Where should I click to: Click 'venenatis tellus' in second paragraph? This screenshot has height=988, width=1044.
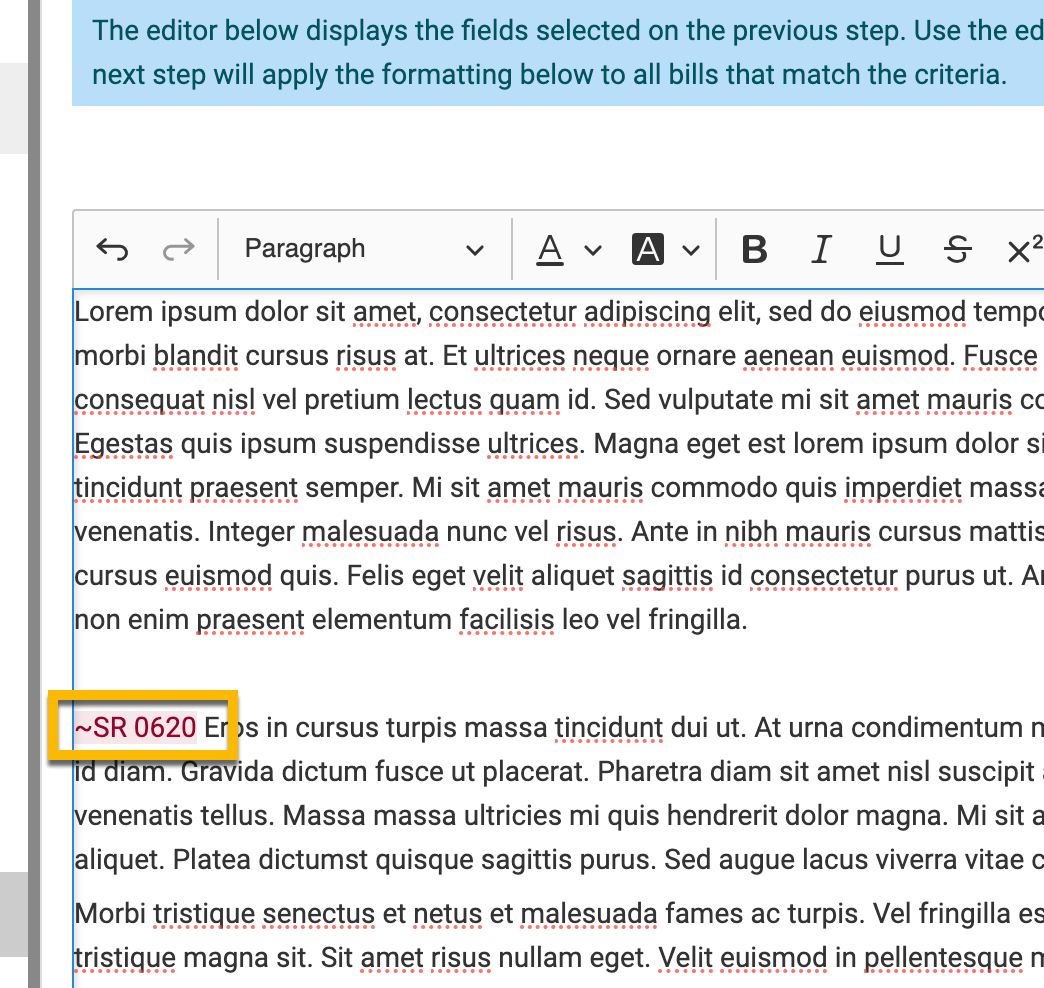pyautogui.click(x=174, y=815)
